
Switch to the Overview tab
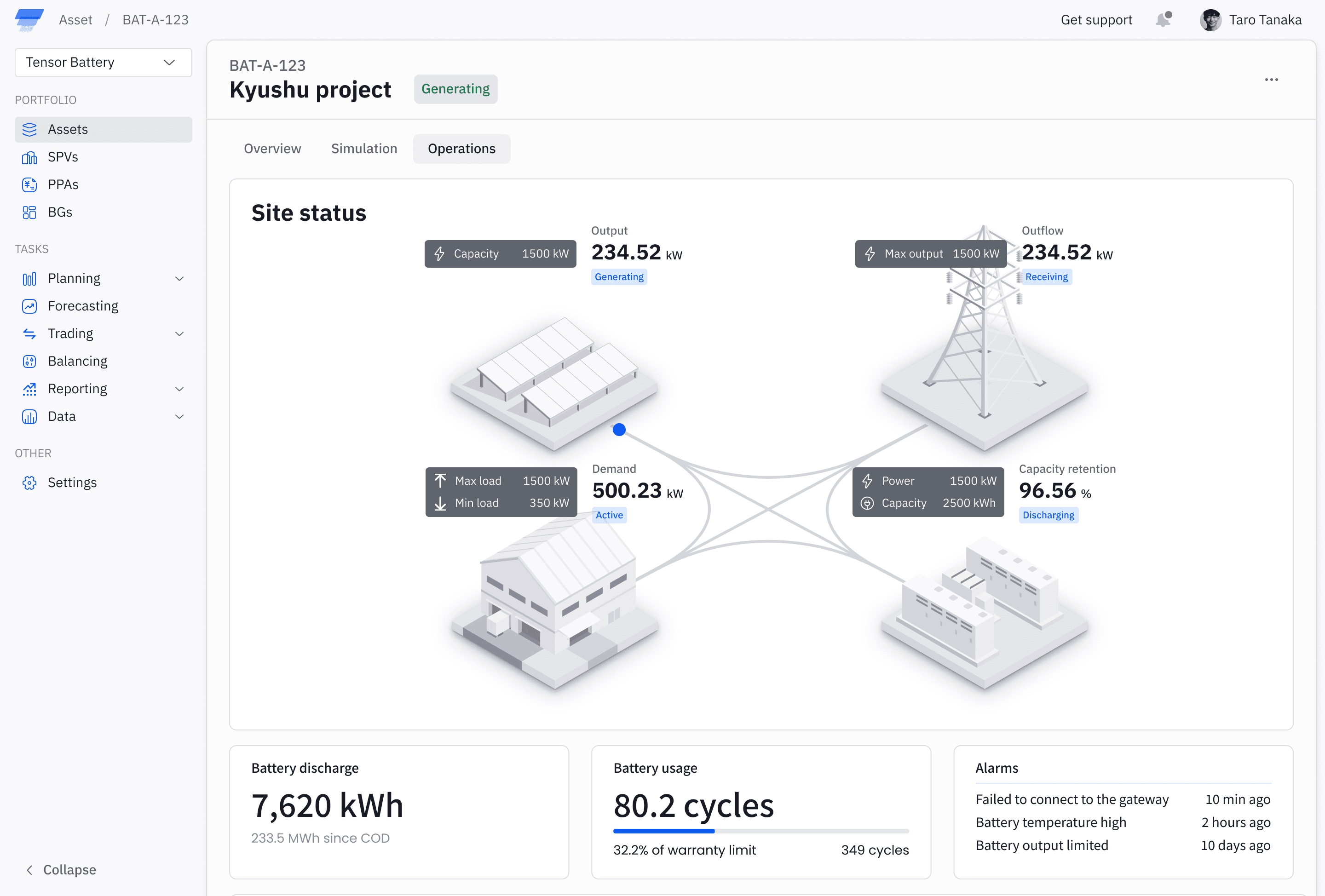(272, 149)
